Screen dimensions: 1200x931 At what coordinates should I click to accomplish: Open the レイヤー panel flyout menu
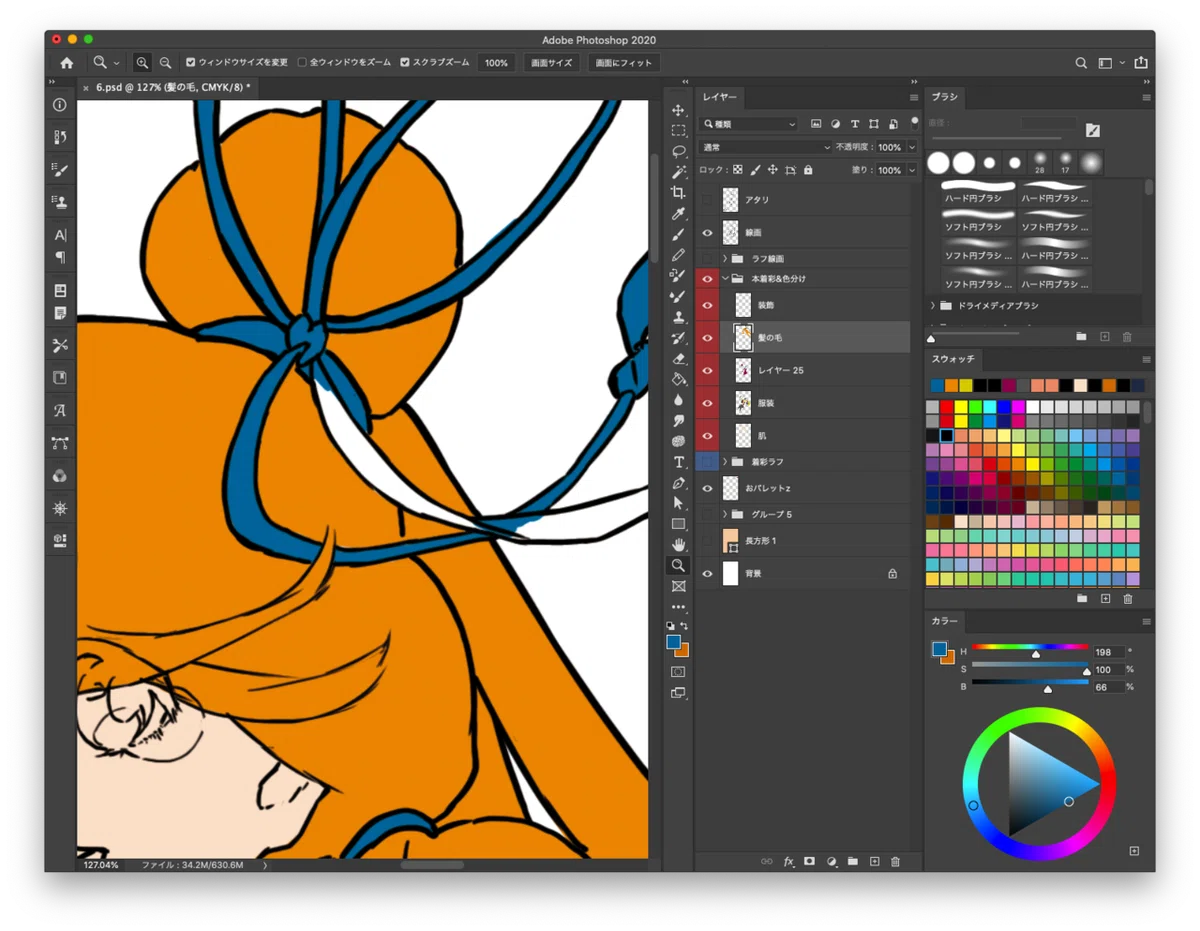point(914,97)
